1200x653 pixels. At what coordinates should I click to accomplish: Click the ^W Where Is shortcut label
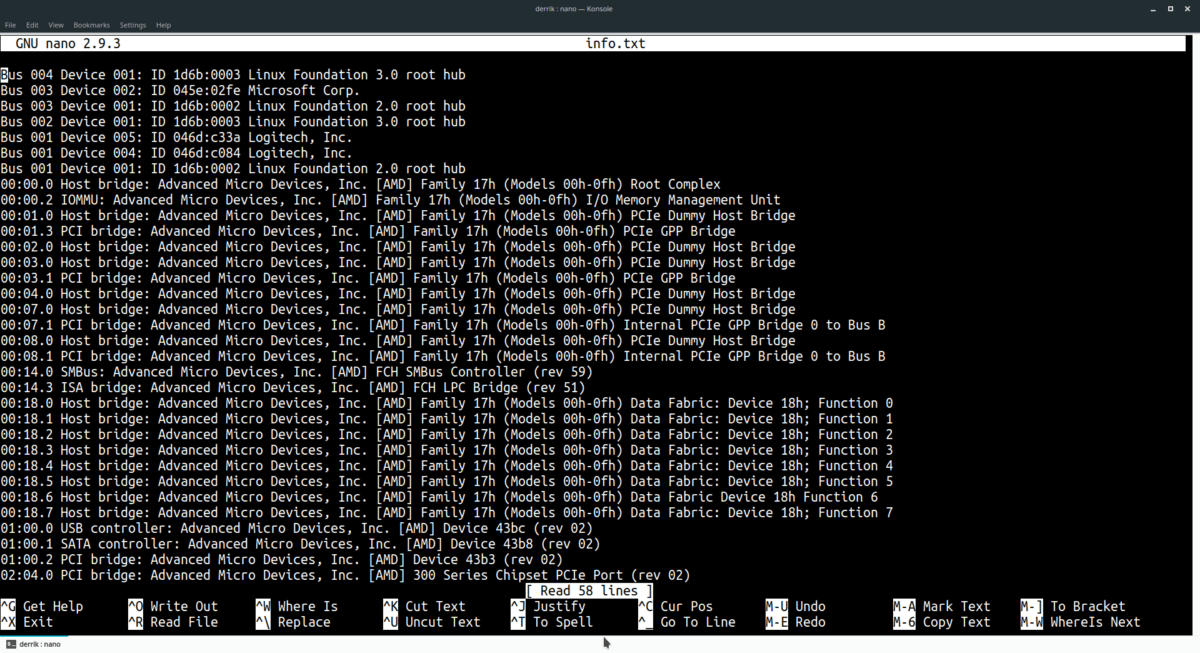(297, 606)
